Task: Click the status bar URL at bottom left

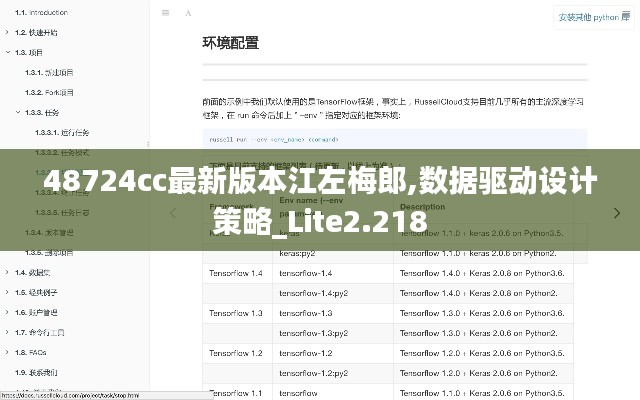Action: point(70,396)
